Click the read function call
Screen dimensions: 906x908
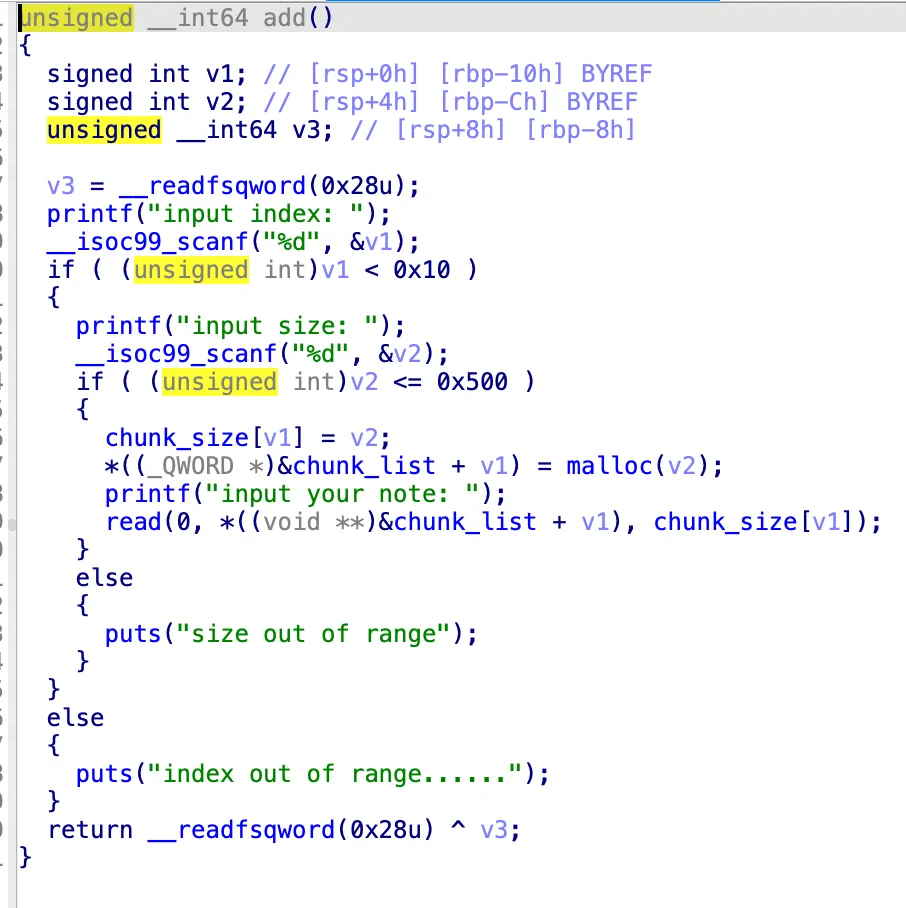point(134,522)
